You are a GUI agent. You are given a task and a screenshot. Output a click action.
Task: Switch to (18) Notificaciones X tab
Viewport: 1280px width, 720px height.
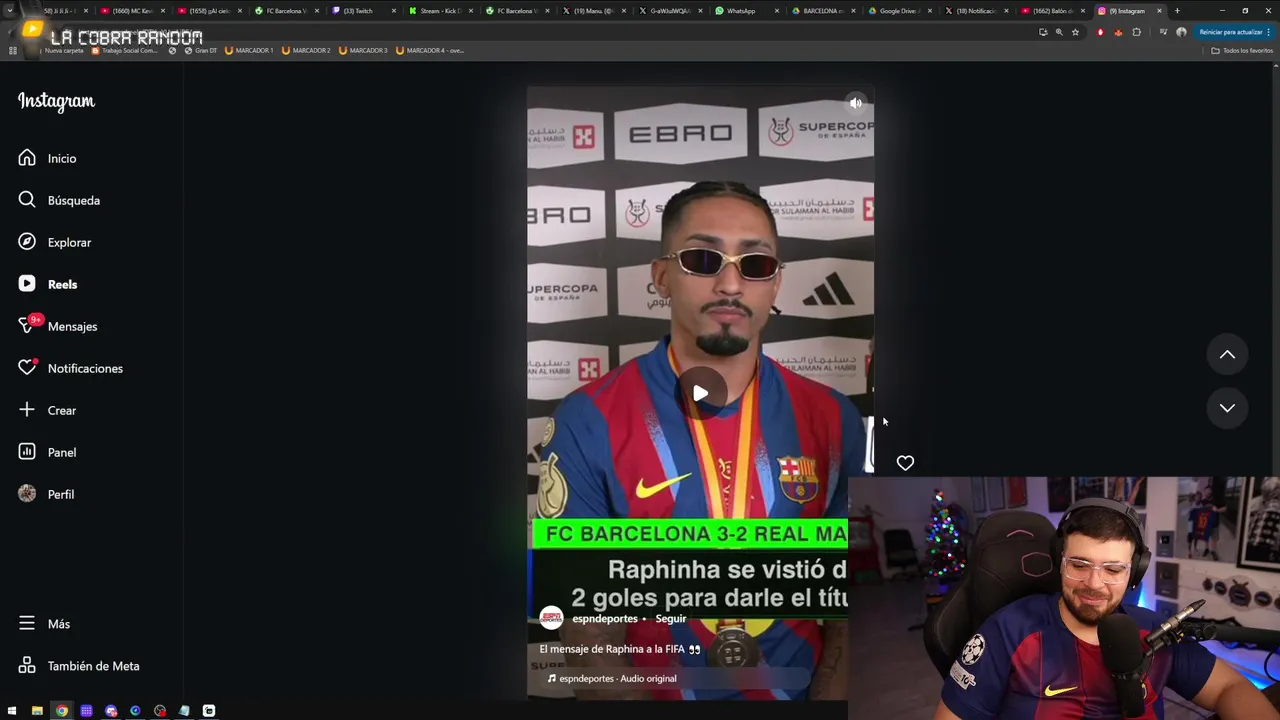coord(975,11)
